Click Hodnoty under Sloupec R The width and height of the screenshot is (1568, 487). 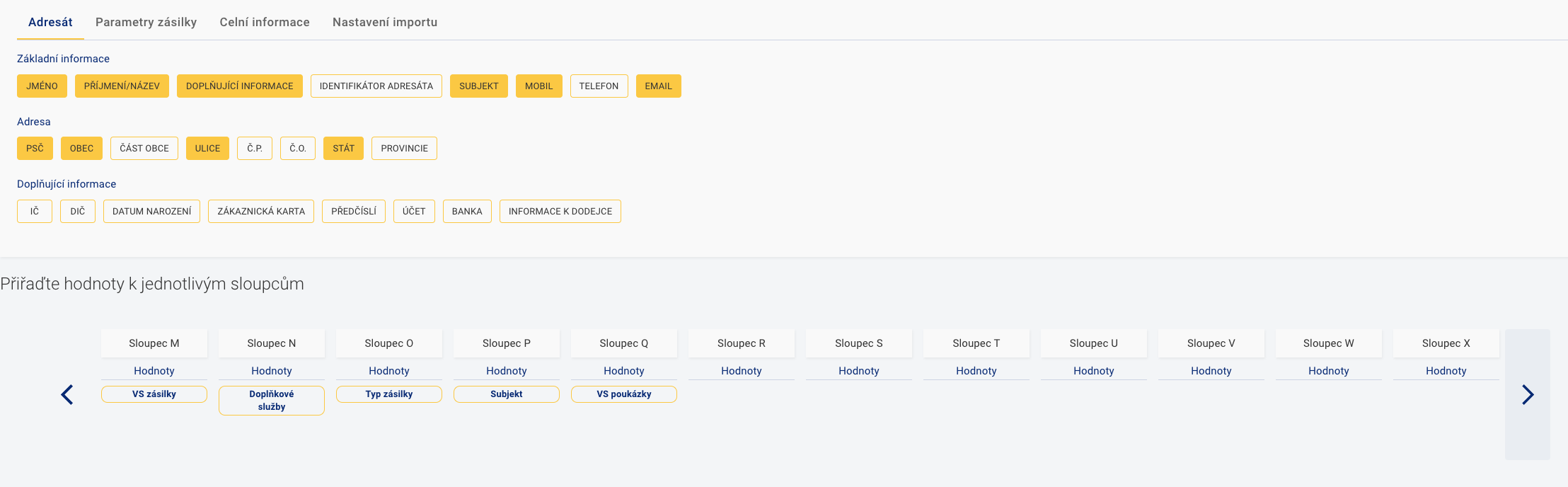click(742, 371)
